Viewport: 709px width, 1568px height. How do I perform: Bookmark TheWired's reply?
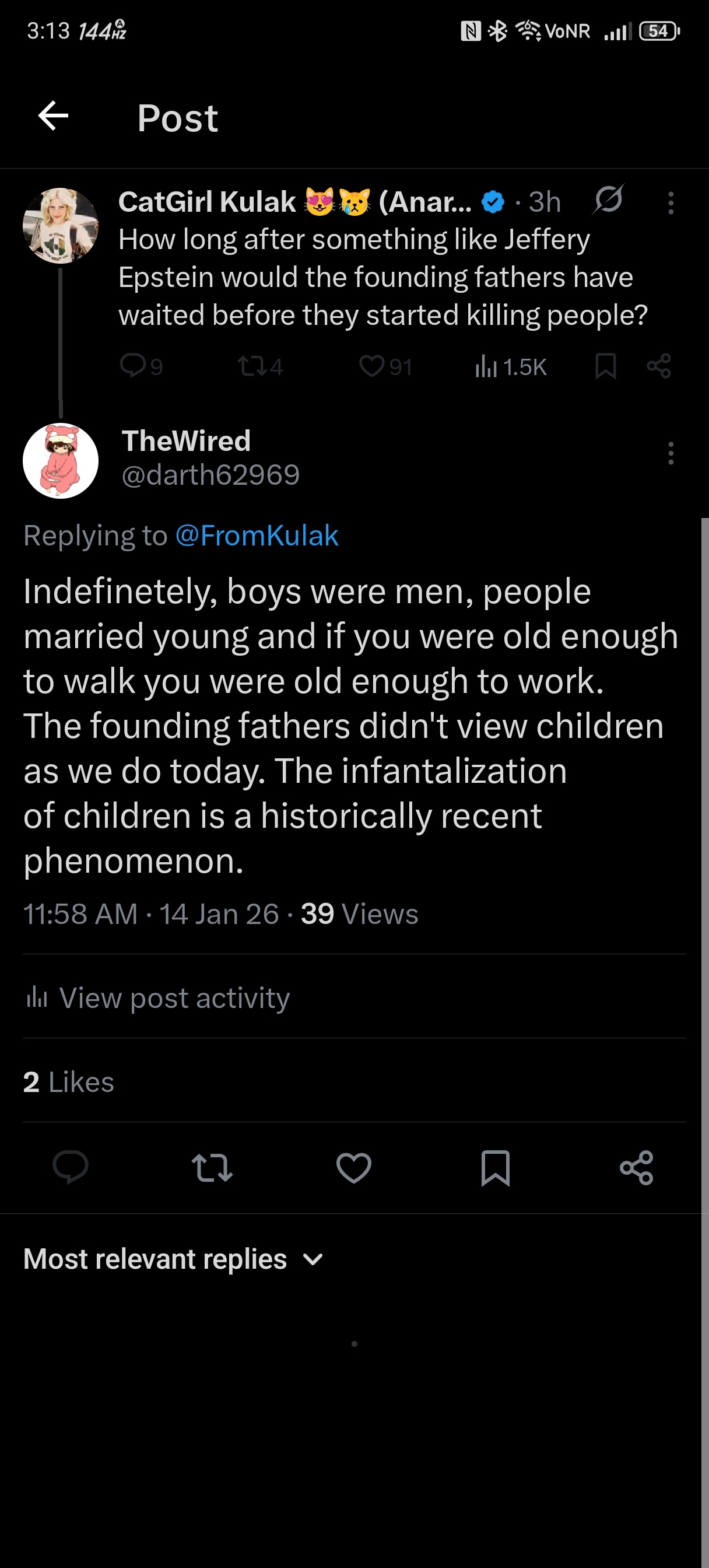[x=496, y=1167]
